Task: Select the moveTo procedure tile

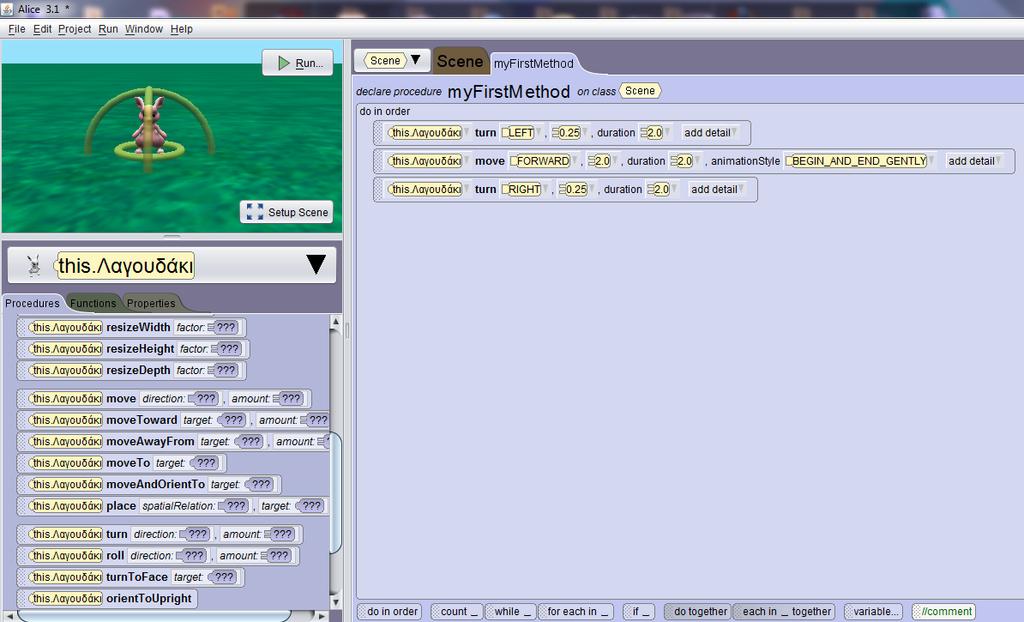Action: [122, 463]
